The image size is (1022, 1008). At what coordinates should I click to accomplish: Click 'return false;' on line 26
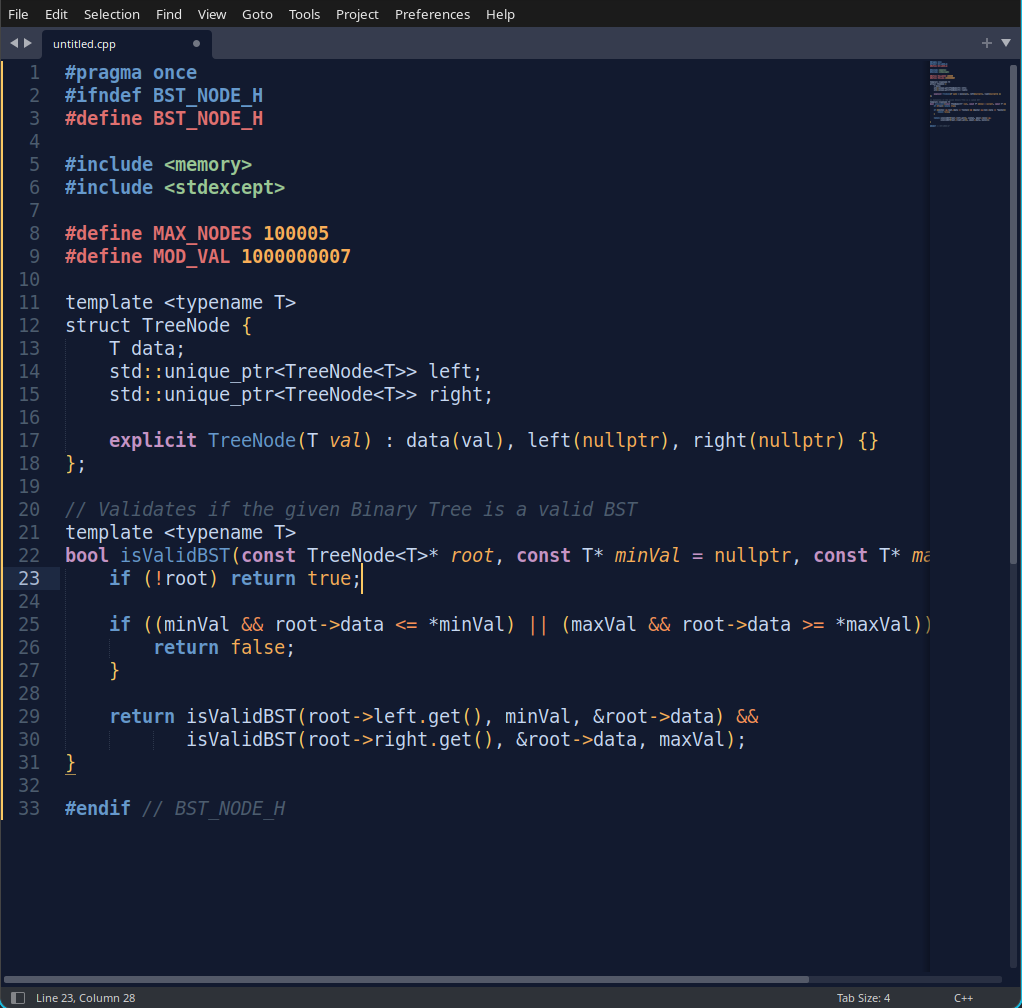pyautogui.click(x=224, y=647)
